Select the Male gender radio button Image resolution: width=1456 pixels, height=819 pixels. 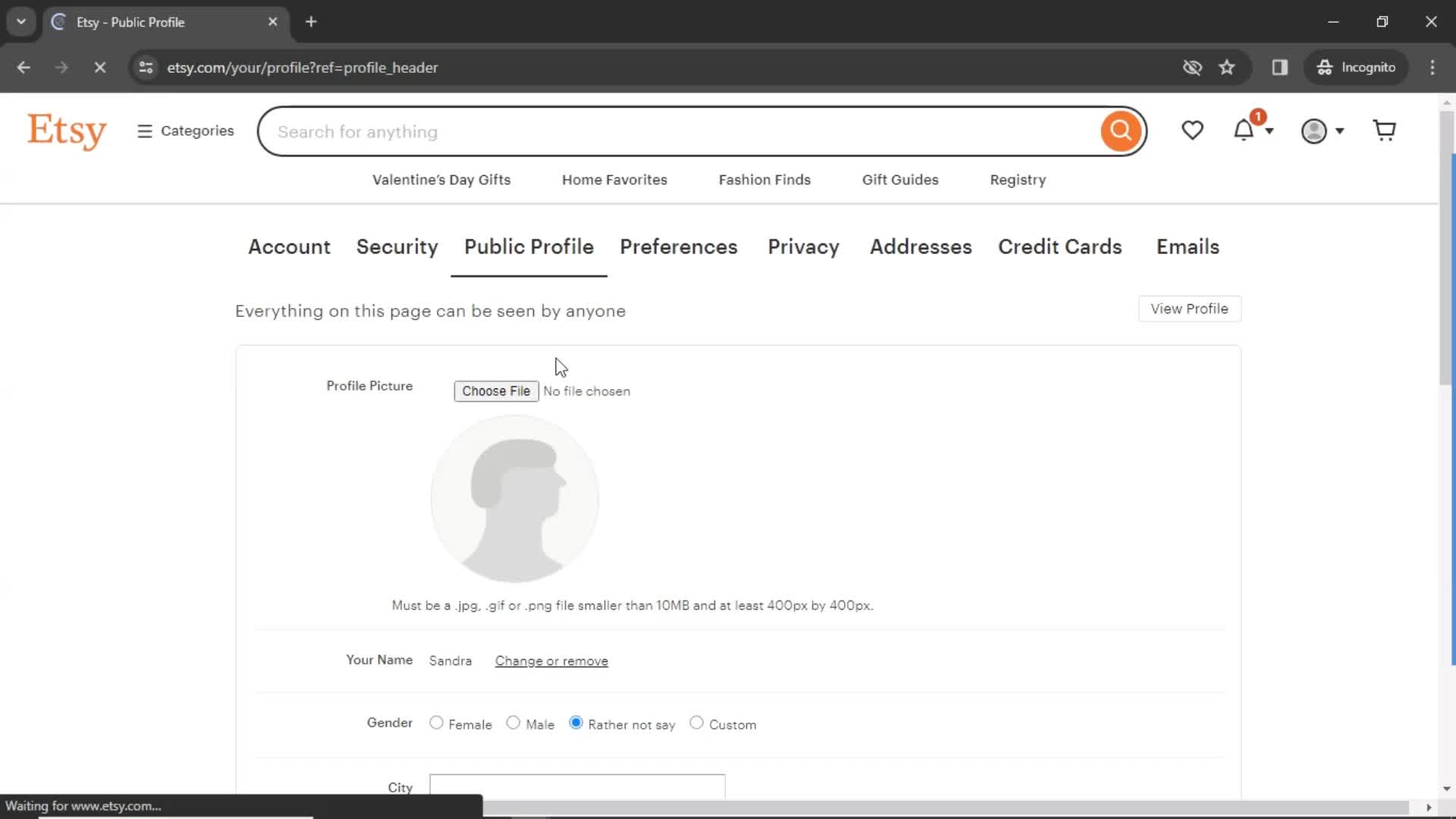click(513, 723)
